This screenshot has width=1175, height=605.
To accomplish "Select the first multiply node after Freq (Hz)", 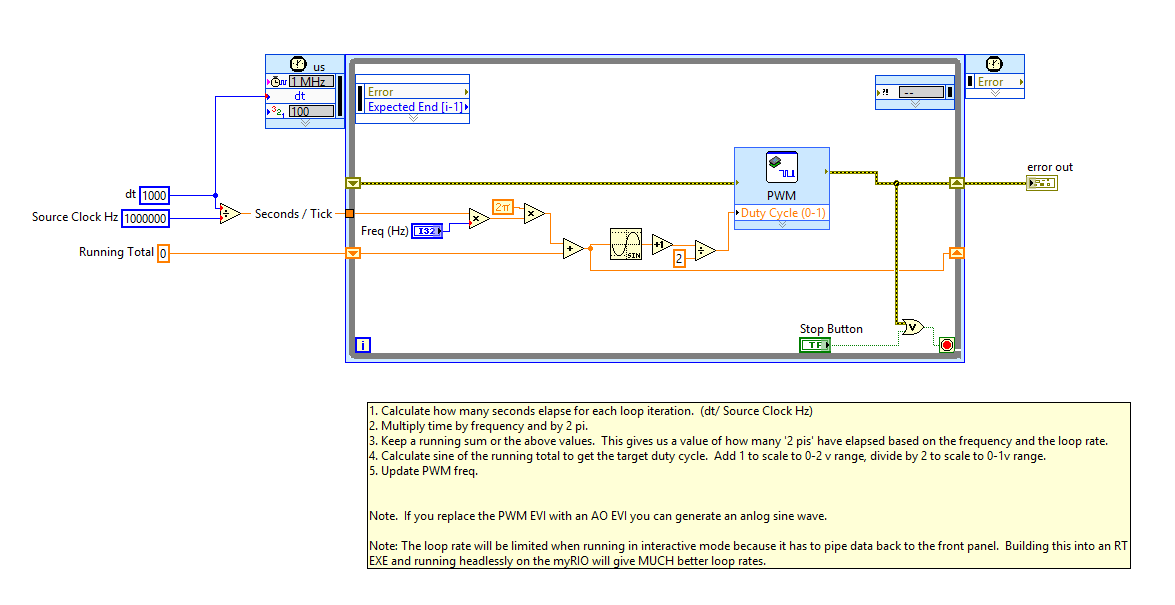I will 480,218.
